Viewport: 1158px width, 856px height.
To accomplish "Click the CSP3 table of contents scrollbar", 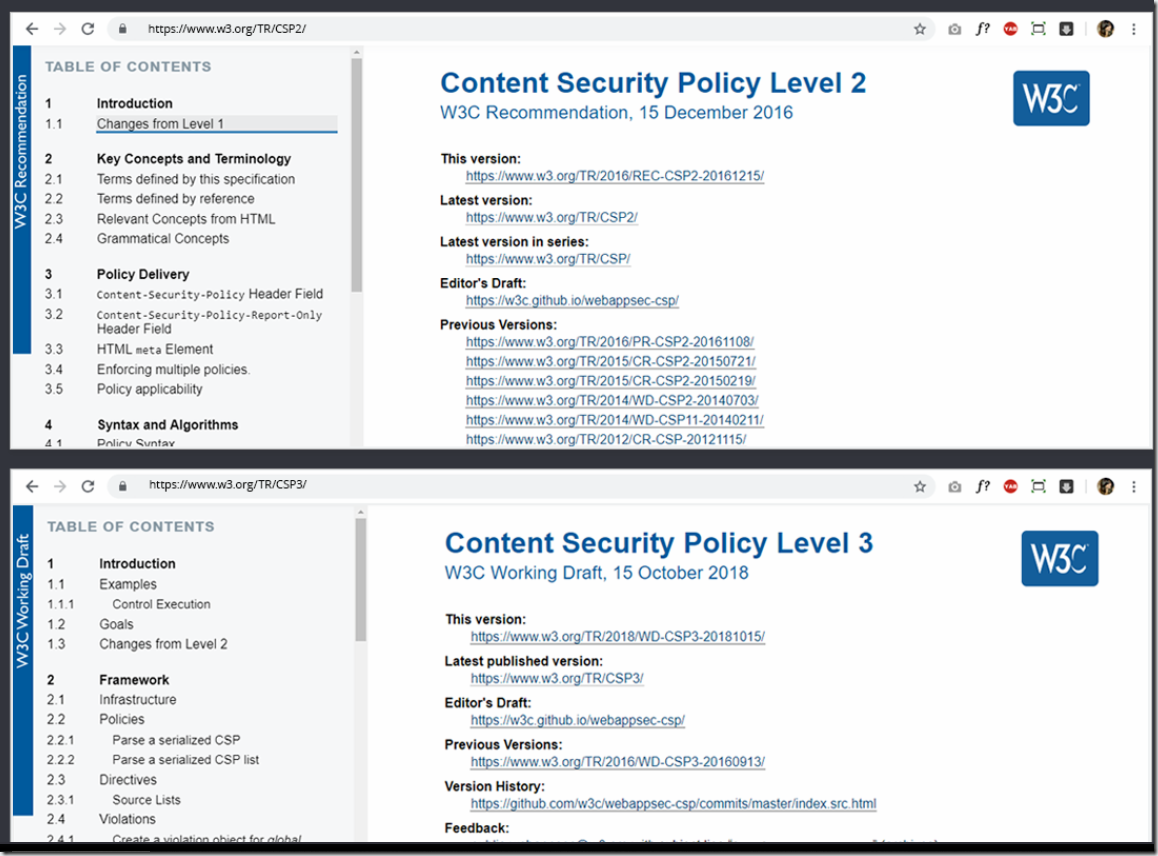I will (360, 580).
